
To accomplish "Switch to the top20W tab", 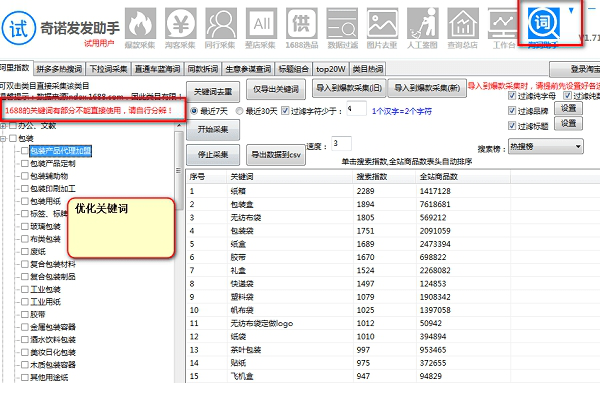I will click(331, 69).
